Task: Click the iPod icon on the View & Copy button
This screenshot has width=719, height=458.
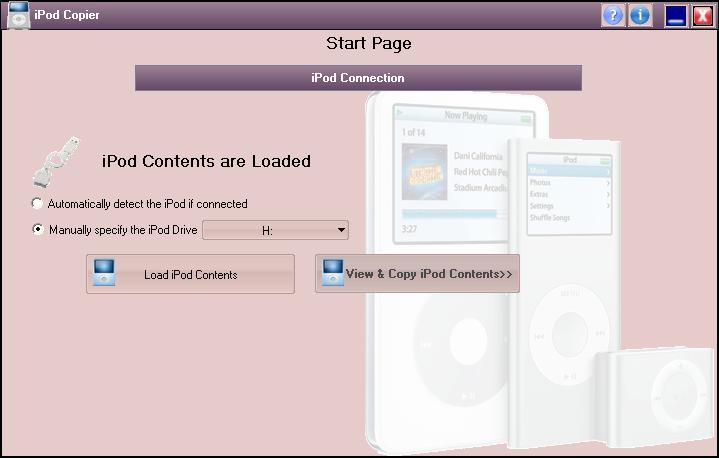Action: point(333,273)
